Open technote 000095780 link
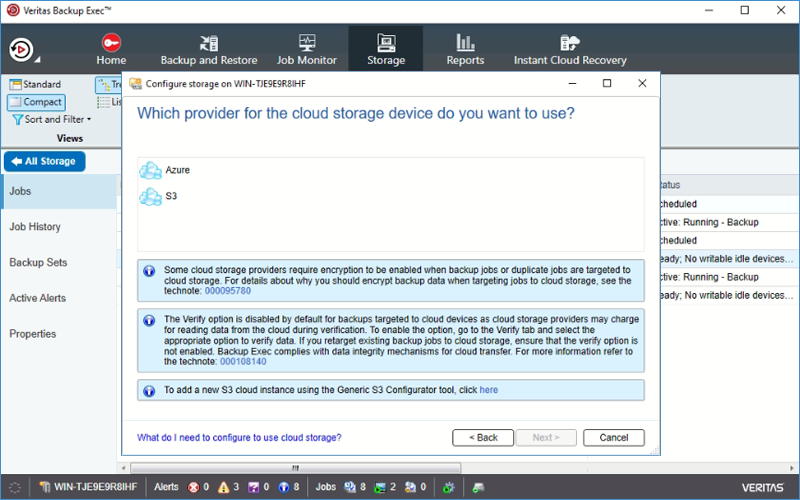 pyautogui.click(x=228, y=291)
